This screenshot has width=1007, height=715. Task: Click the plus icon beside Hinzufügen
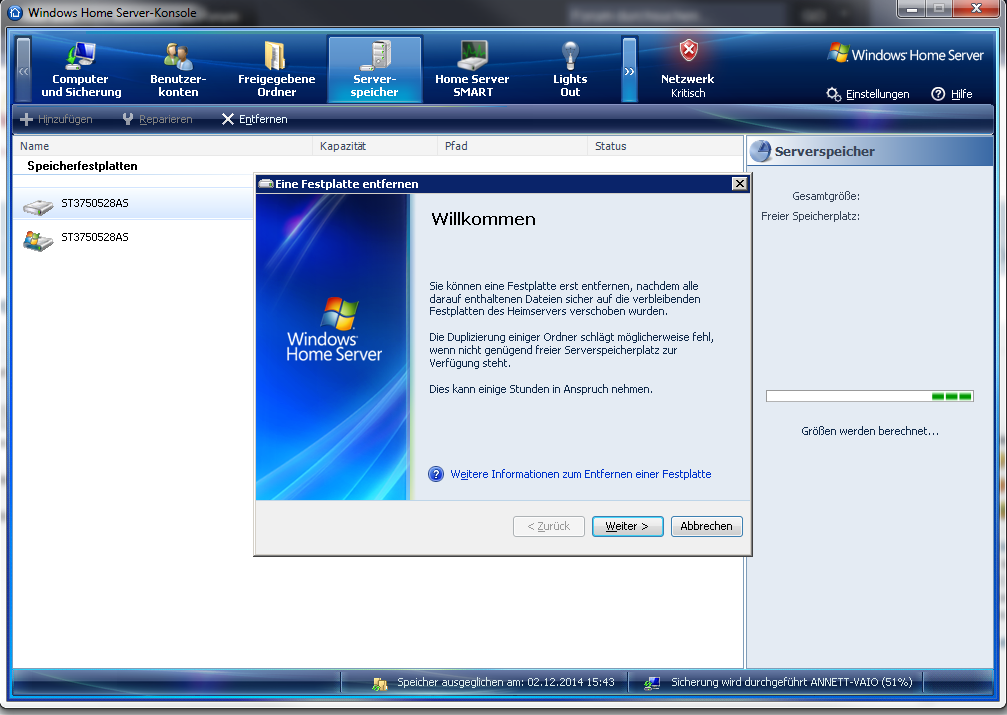26,119
